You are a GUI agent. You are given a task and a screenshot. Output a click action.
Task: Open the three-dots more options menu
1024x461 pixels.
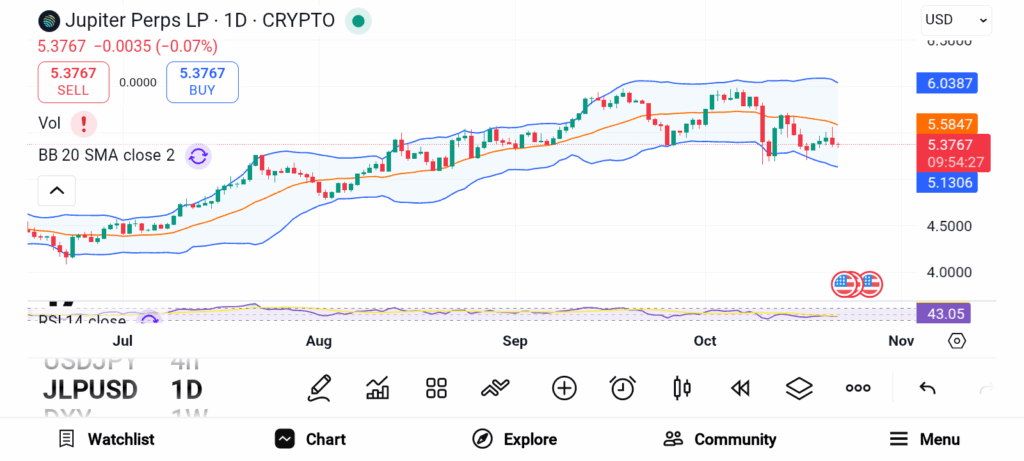858,388
